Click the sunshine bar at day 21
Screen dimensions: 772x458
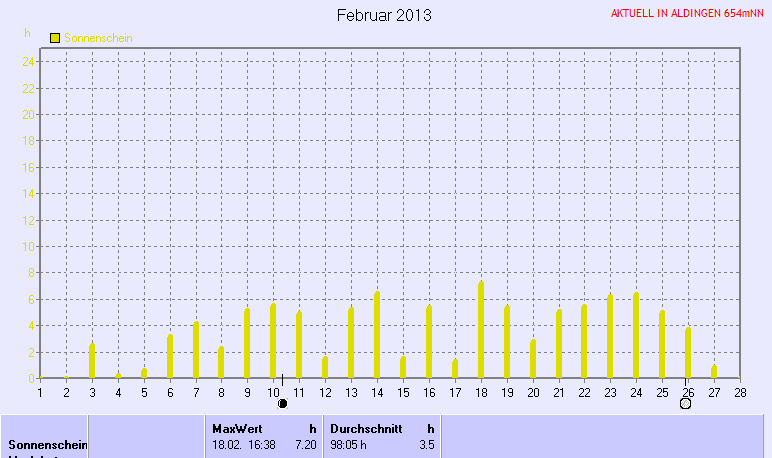point(558,343)
